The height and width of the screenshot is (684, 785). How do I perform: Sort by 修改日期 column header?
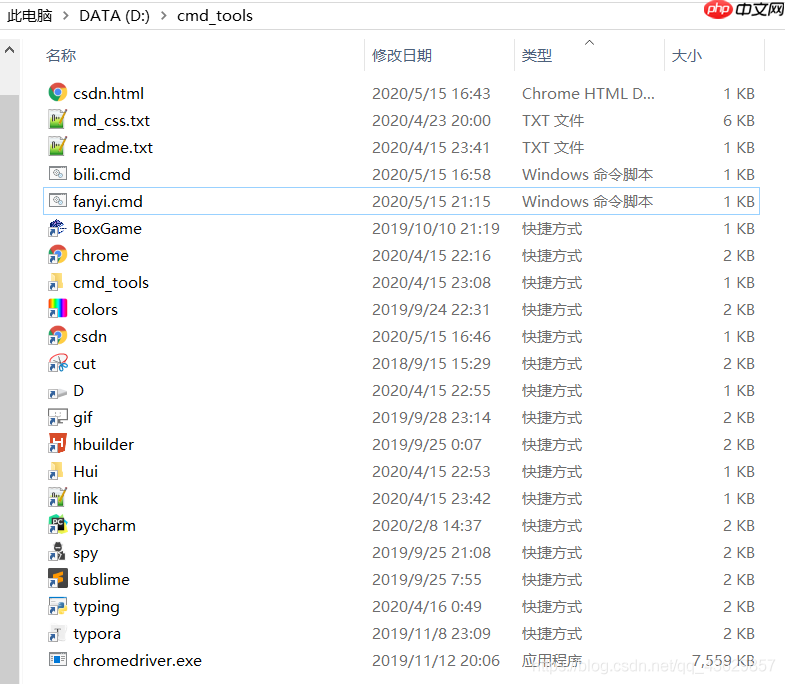pyautogui.click(x=402, y=56)
